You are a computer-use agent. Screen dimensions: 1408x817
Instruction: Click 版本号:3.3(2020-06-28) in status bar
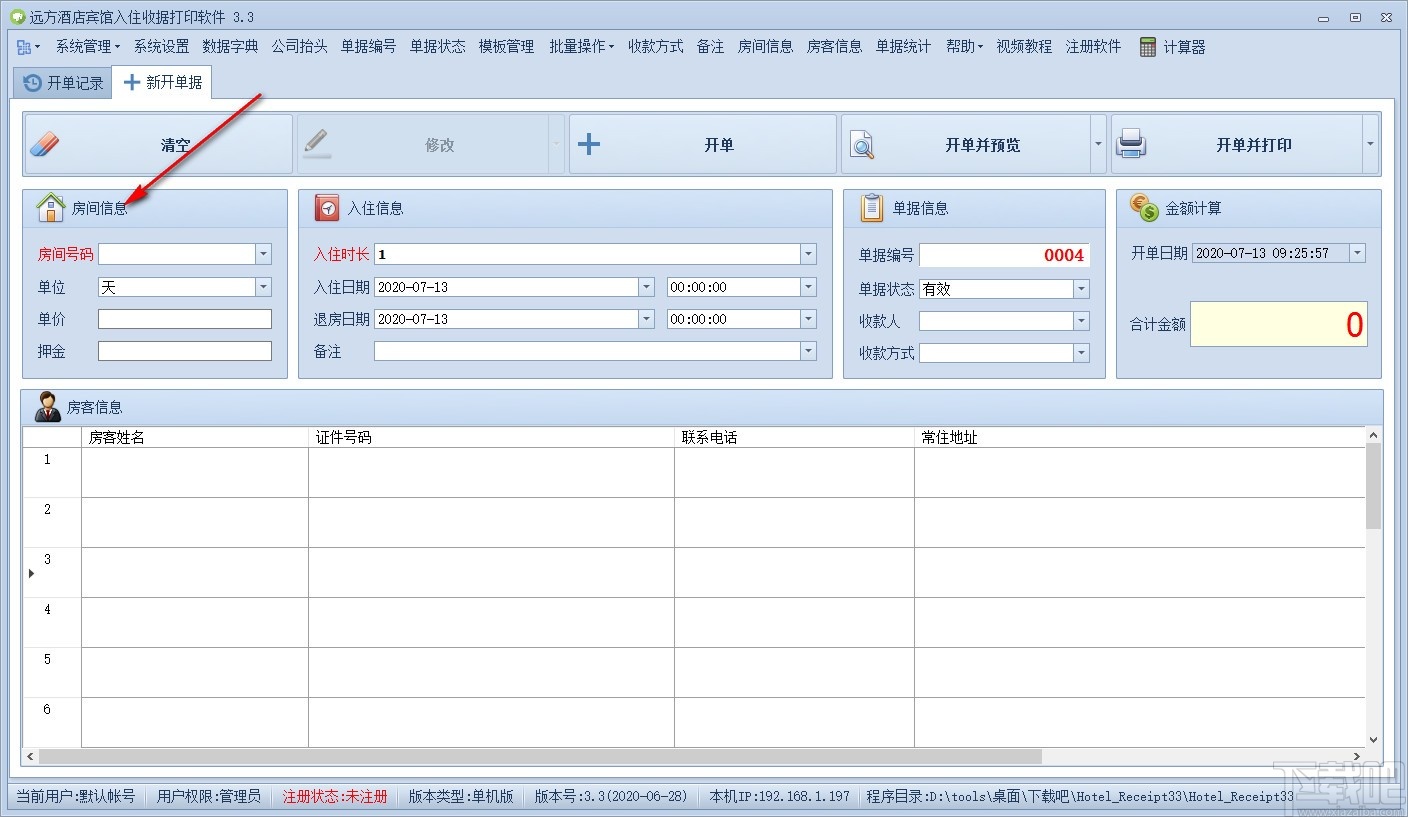[x=611, y=796]
